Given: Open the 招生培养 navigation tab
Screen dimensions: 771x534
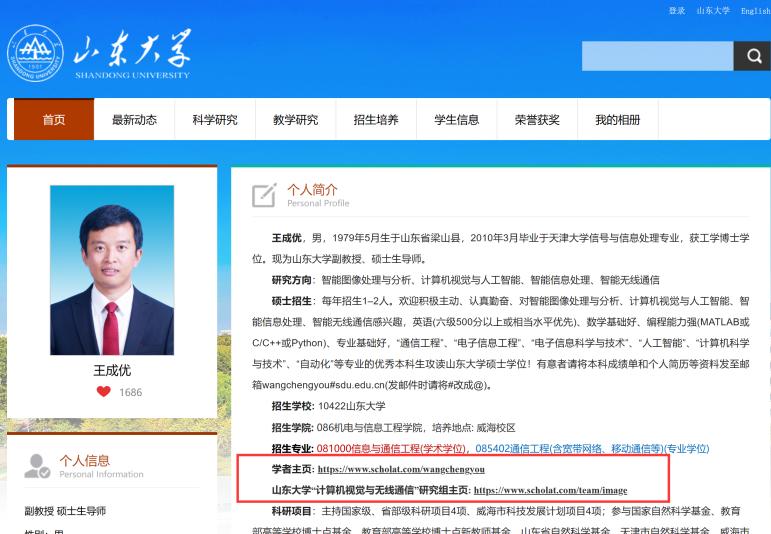Looking at the screenshot, I should click(376, 120).
